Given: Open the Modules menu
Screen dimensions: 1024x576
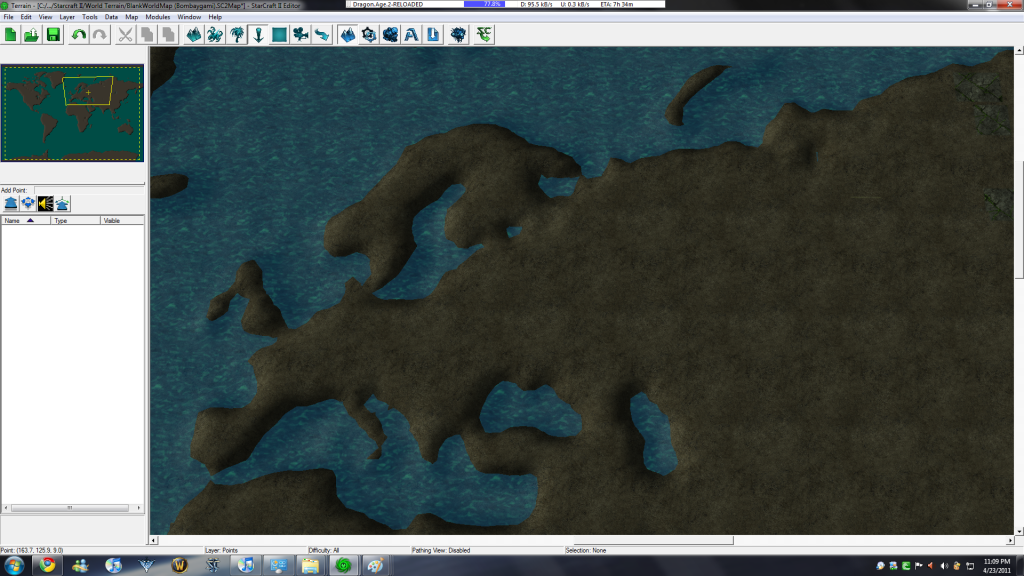Looking at the screenshot, I should 157,17.
